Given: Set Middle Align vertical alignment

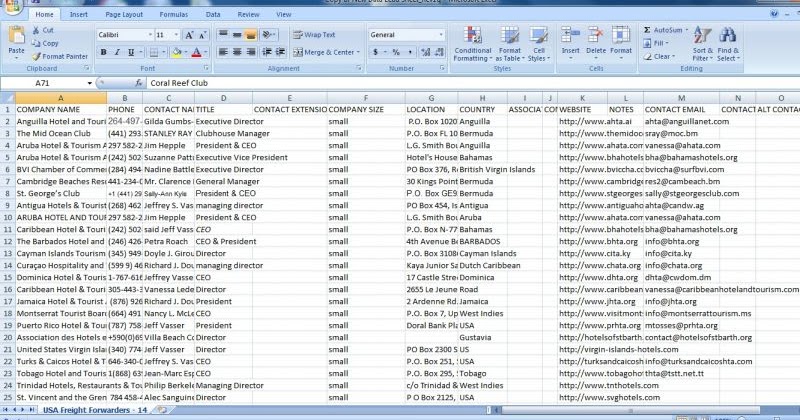Looking at the screenshot, I should (x=237, y=35).
